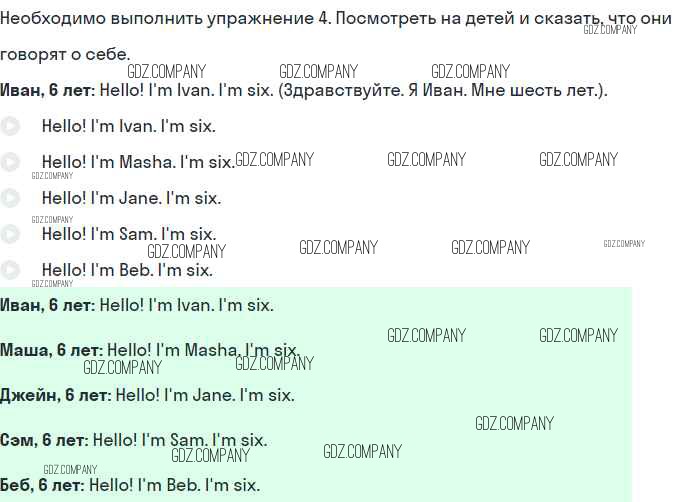This screenshot has height=502, width=680.
Task: Play the Beb sentence audio
Action: click(x=10, y=270)
